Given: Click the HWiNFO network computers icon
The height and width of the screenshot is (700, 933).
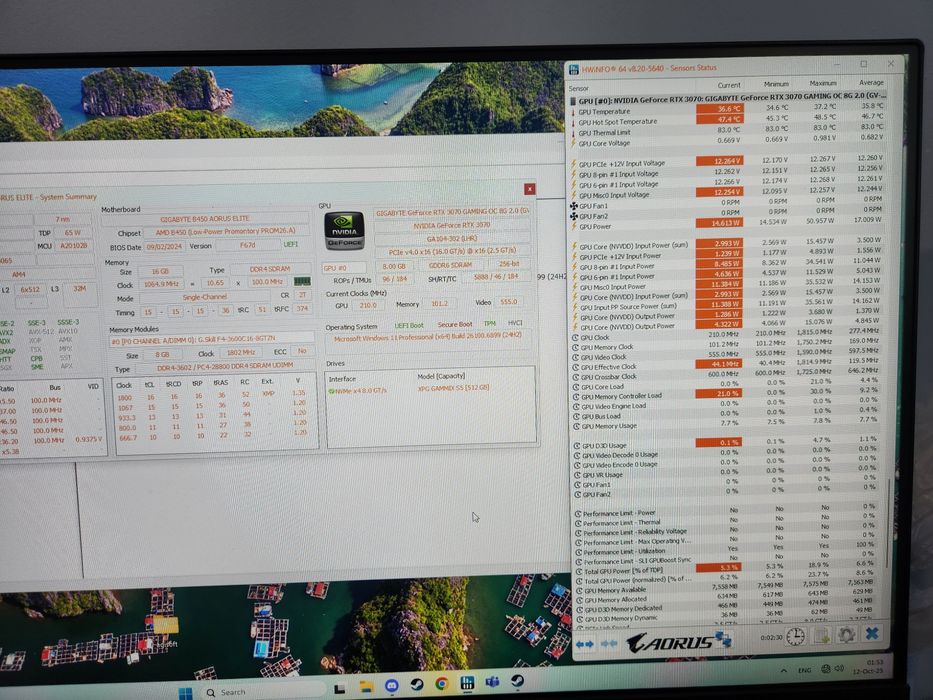Looking at the screenshot, I should (722, 639).
